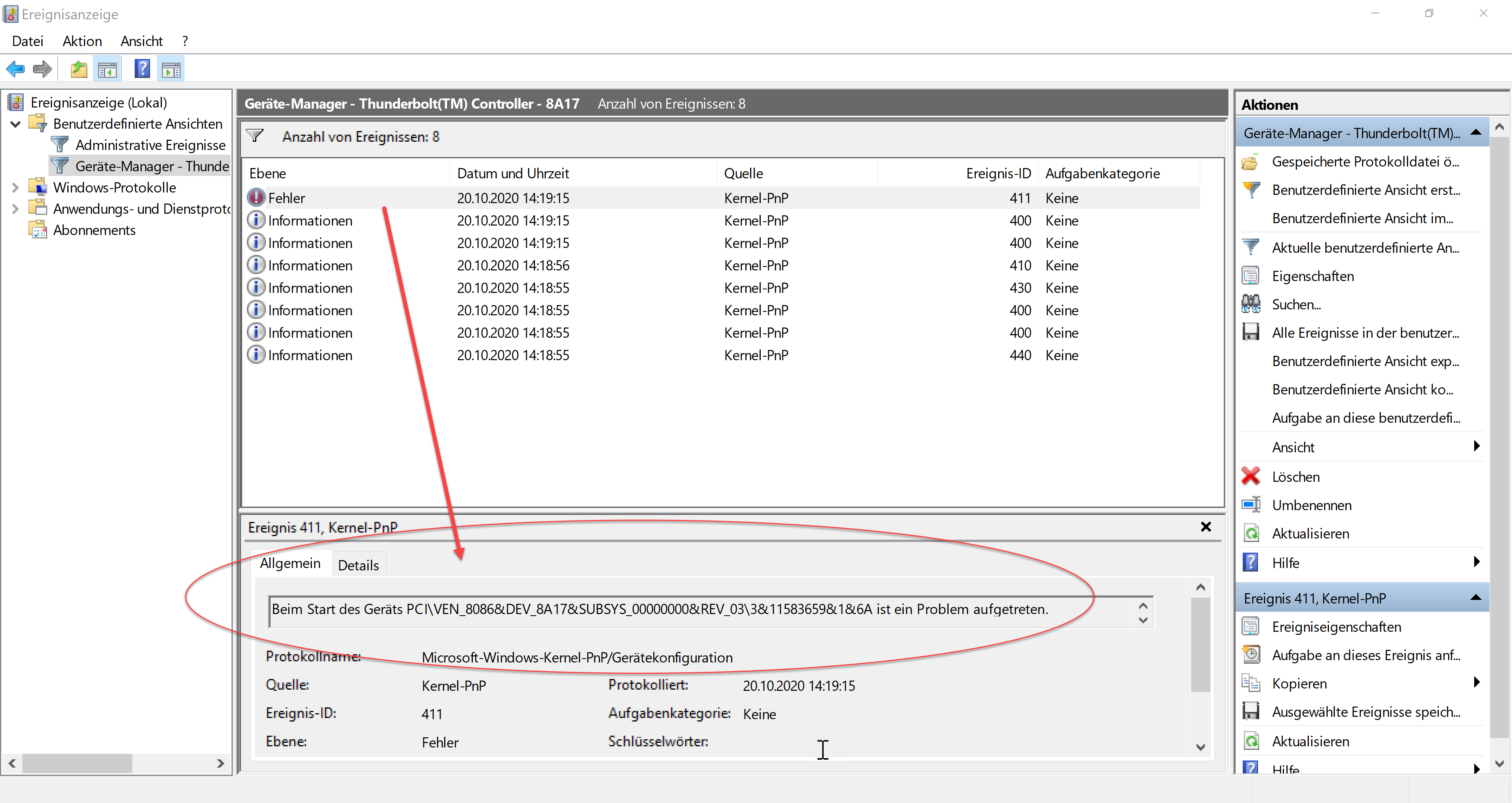This screenshot has width=1512, height=803.
Task: Open the Datei menu
Action: 28,41
